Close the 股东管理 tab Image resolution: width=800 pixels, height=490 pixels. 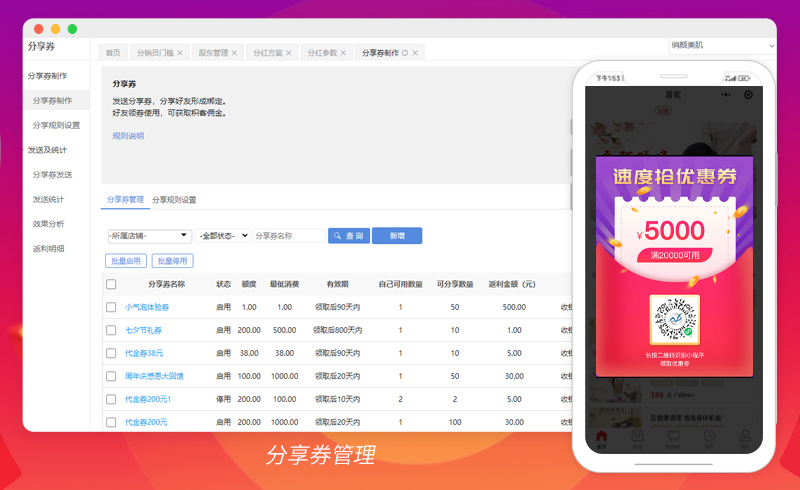[234, 52]
